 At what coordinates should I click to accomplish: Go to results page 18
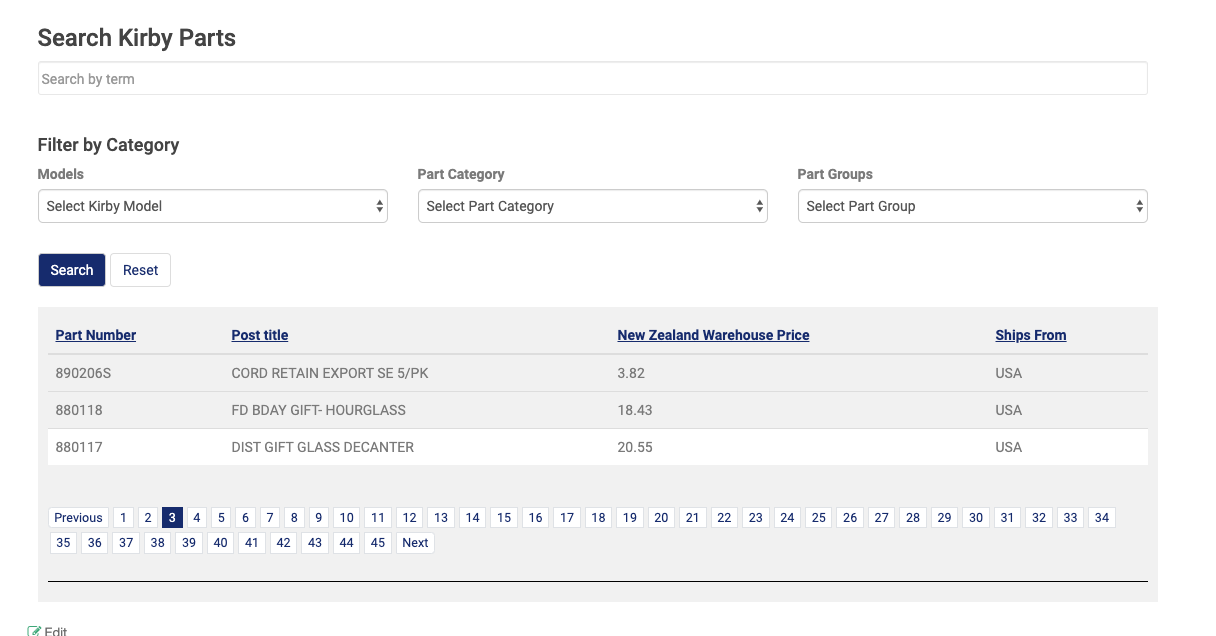(598, 517)
